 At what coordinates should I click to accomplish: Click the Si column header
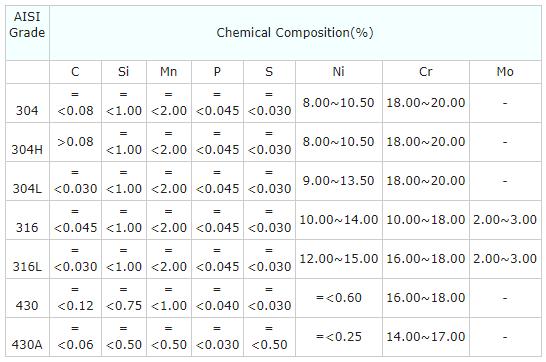[x=124, y=72]
